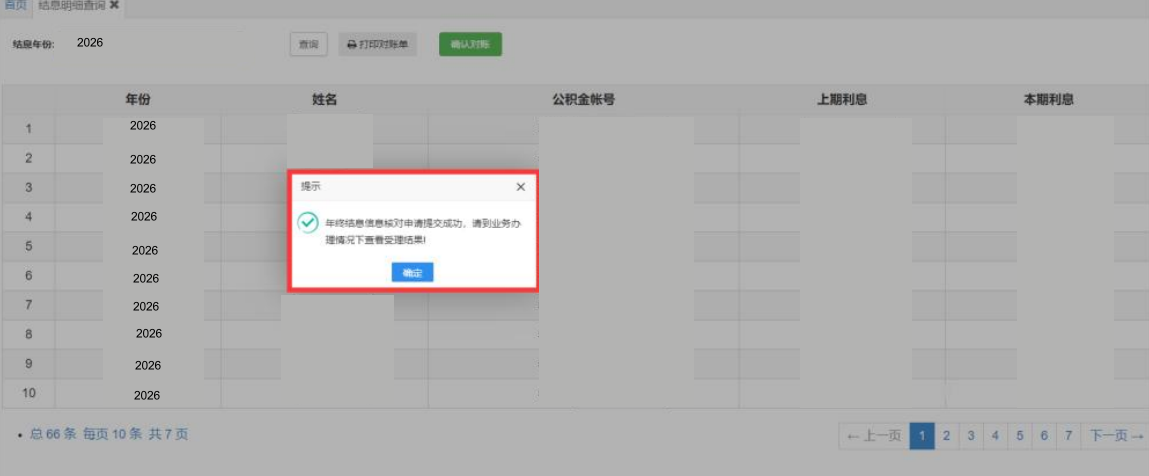Click the 上期利息 column header
This screenshot has width=1149, height=476.
842,100
